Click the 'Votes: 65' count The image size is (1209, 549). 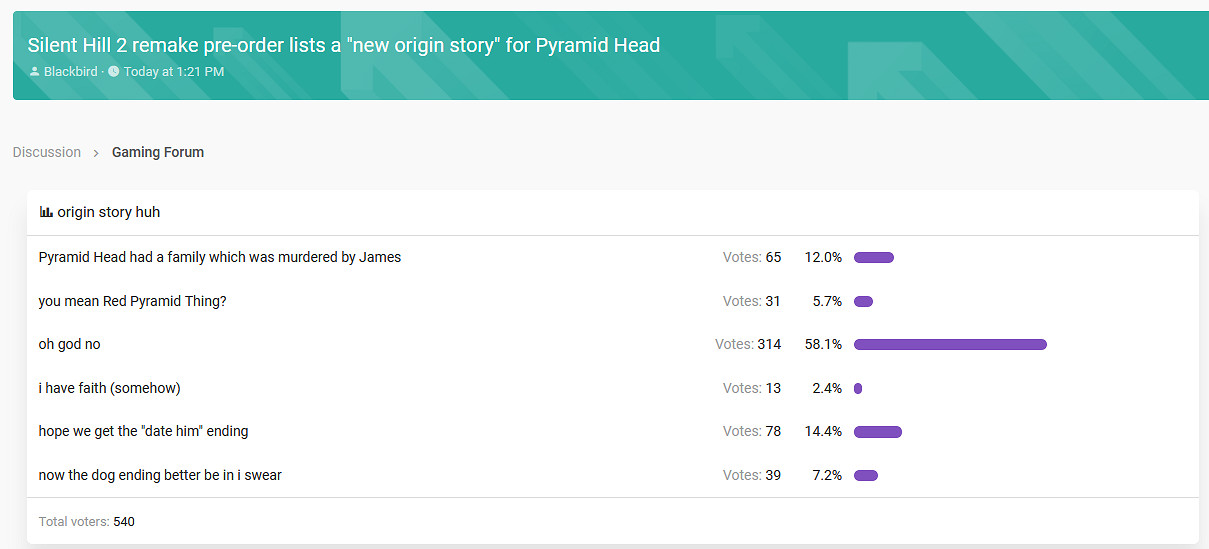tap(752, 257)
